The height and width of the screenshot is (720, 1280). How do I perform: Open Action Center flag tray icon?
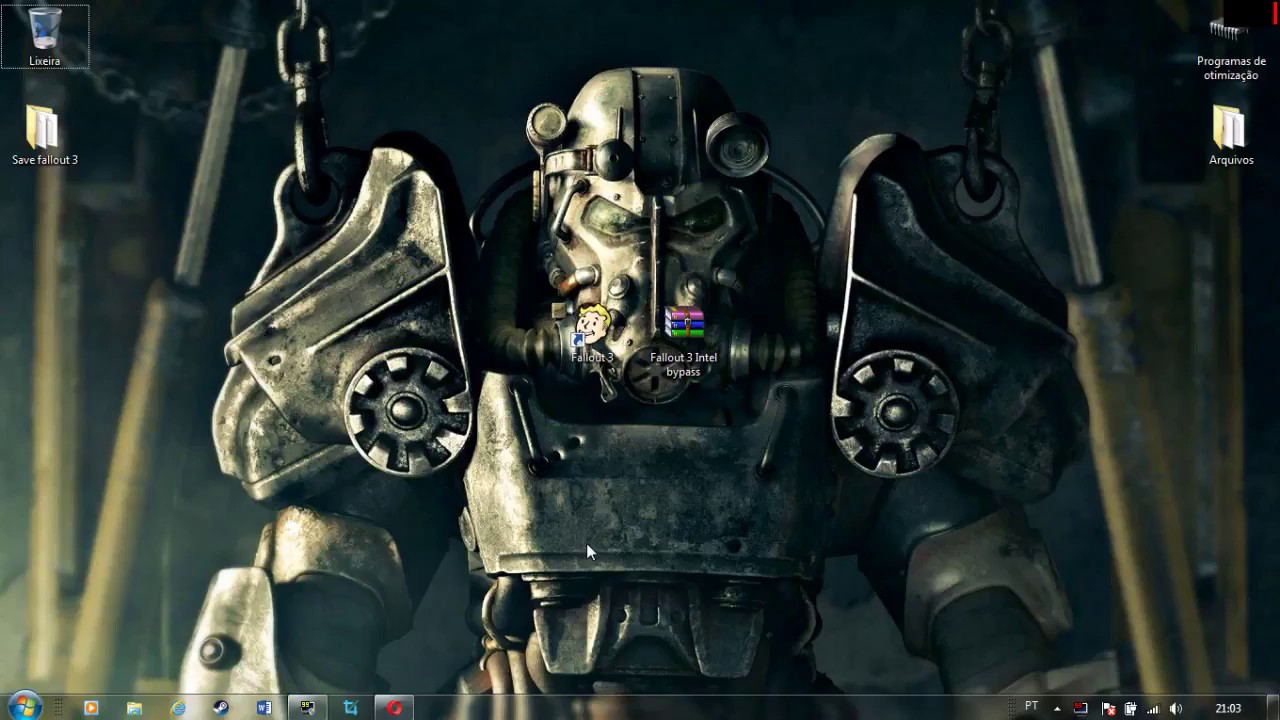[1108, 708]
